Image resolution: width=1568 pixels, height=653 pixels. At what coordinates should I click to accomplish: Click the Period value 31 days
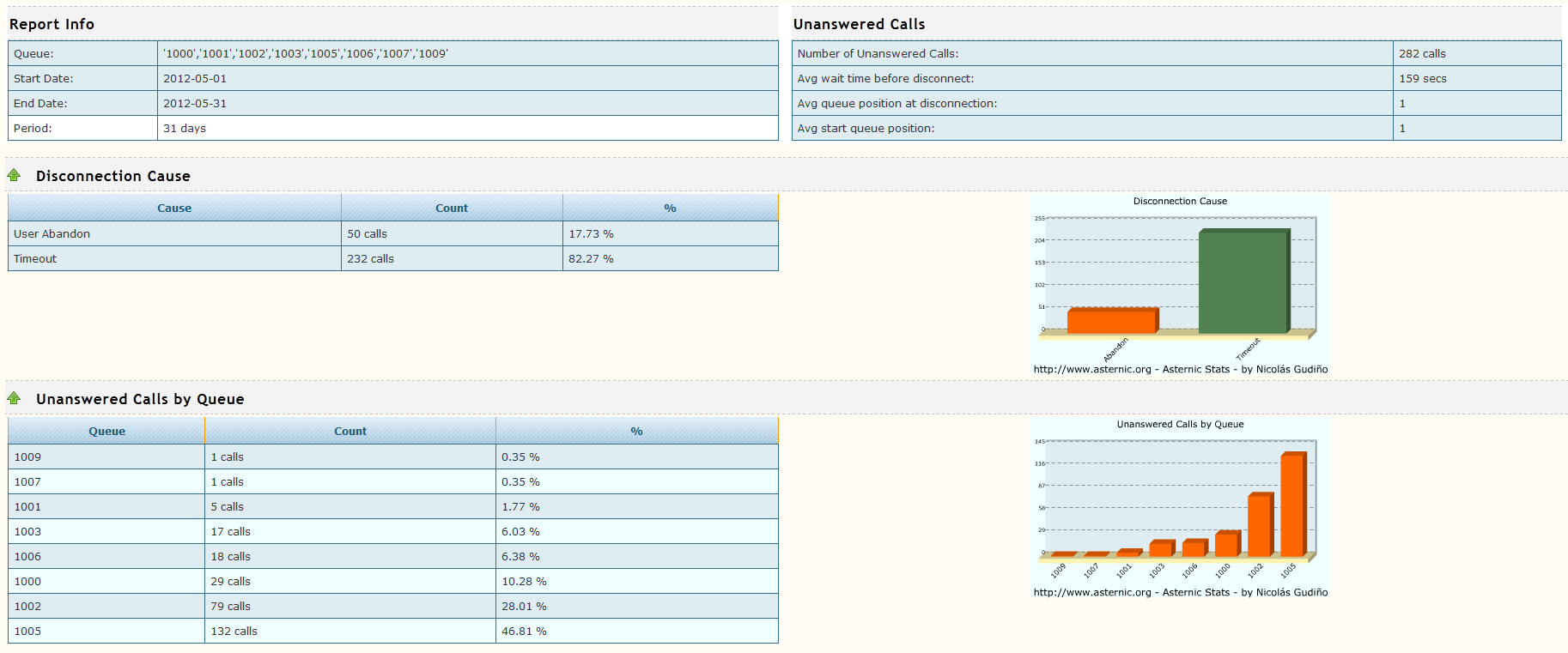pyautogui.click(x=185, y=128)
